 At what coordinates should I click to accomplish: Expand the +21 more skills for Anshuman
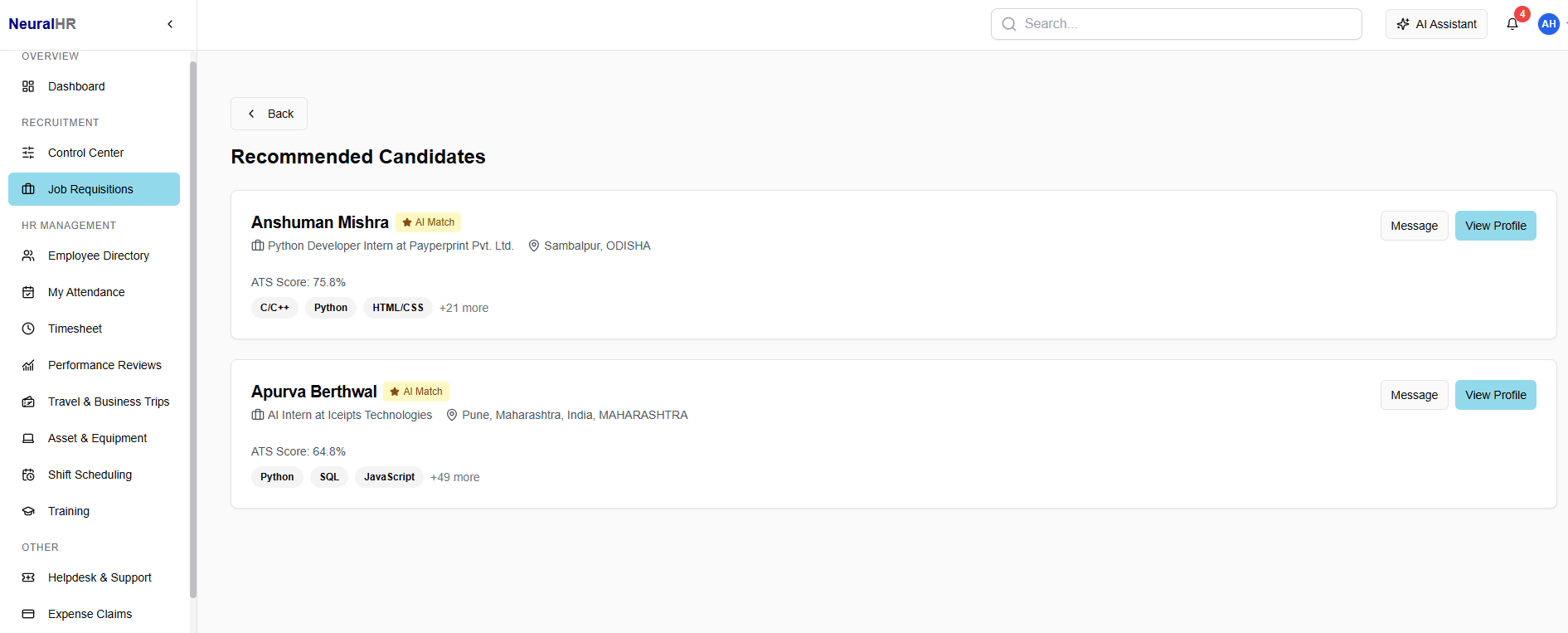(x=464, y=308)
